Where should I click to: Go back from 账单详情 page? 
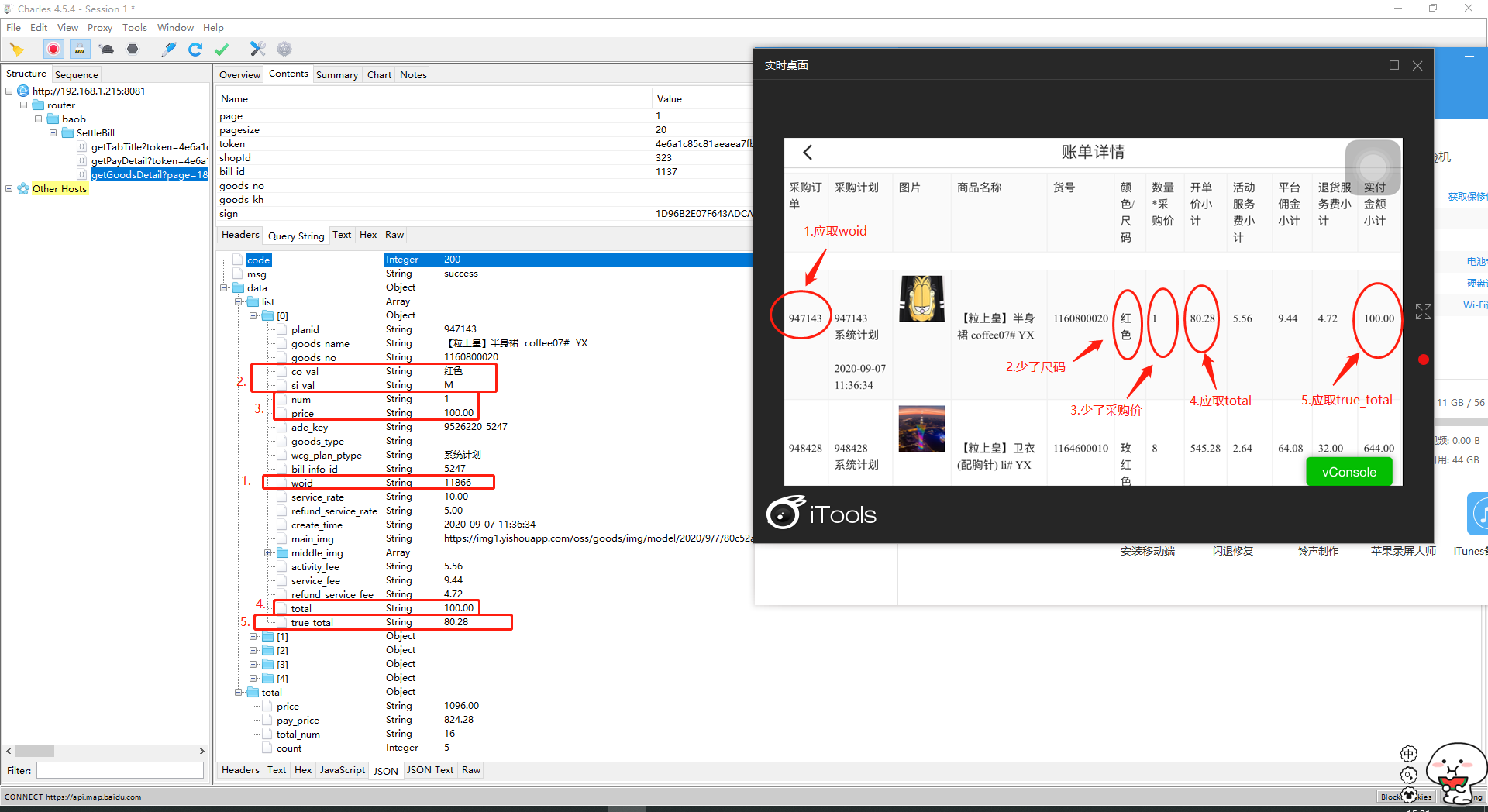808,152
